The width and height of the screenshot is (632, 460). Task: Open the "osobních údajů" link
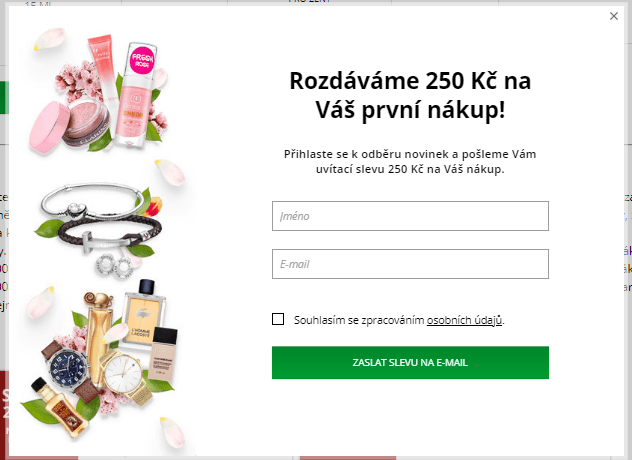pyautogui.click(x=464, y=320)
